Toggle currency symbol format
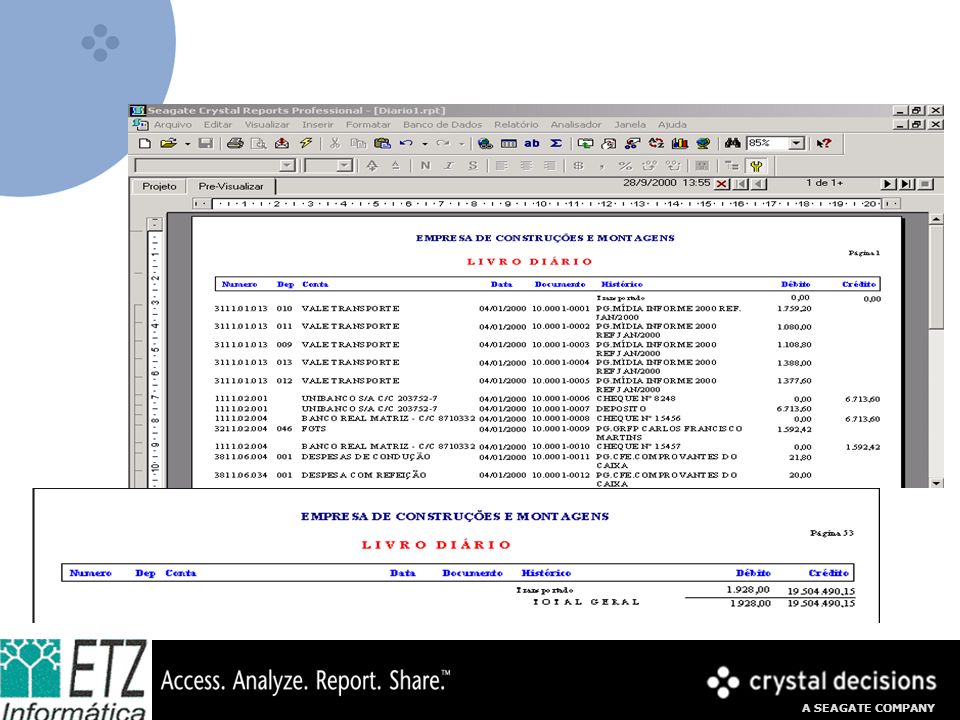Viewport: 960px width, 720px height. click(x=578, y=166)
